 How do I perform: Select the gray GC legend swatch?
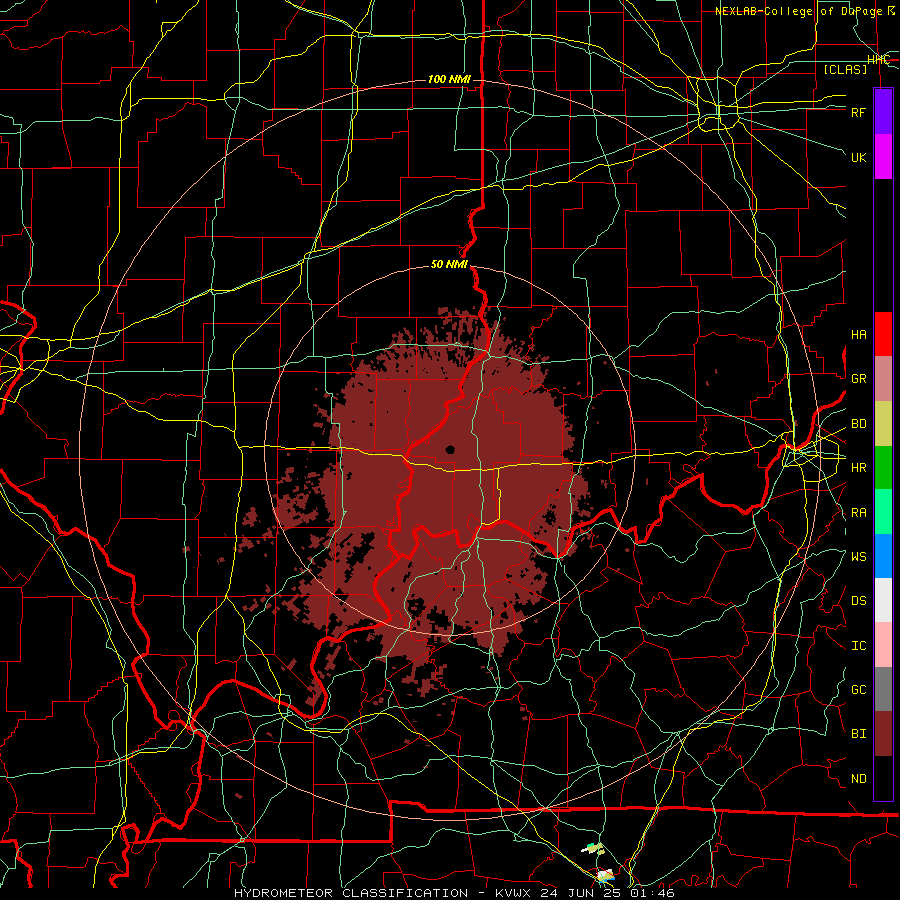coord(883,689)
